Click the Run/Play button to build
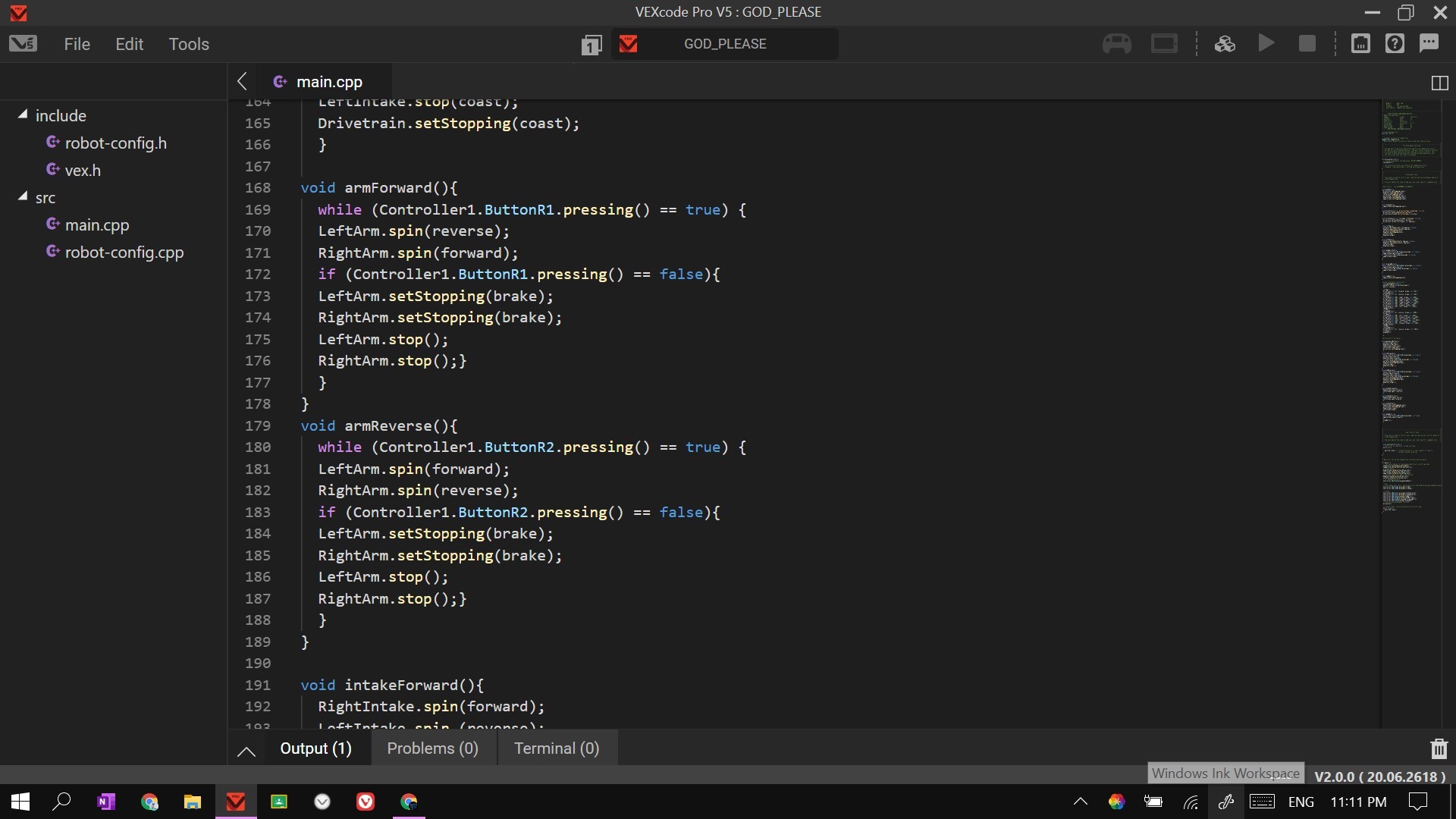Screen dimensions: 1456x819 [1266, 44]
